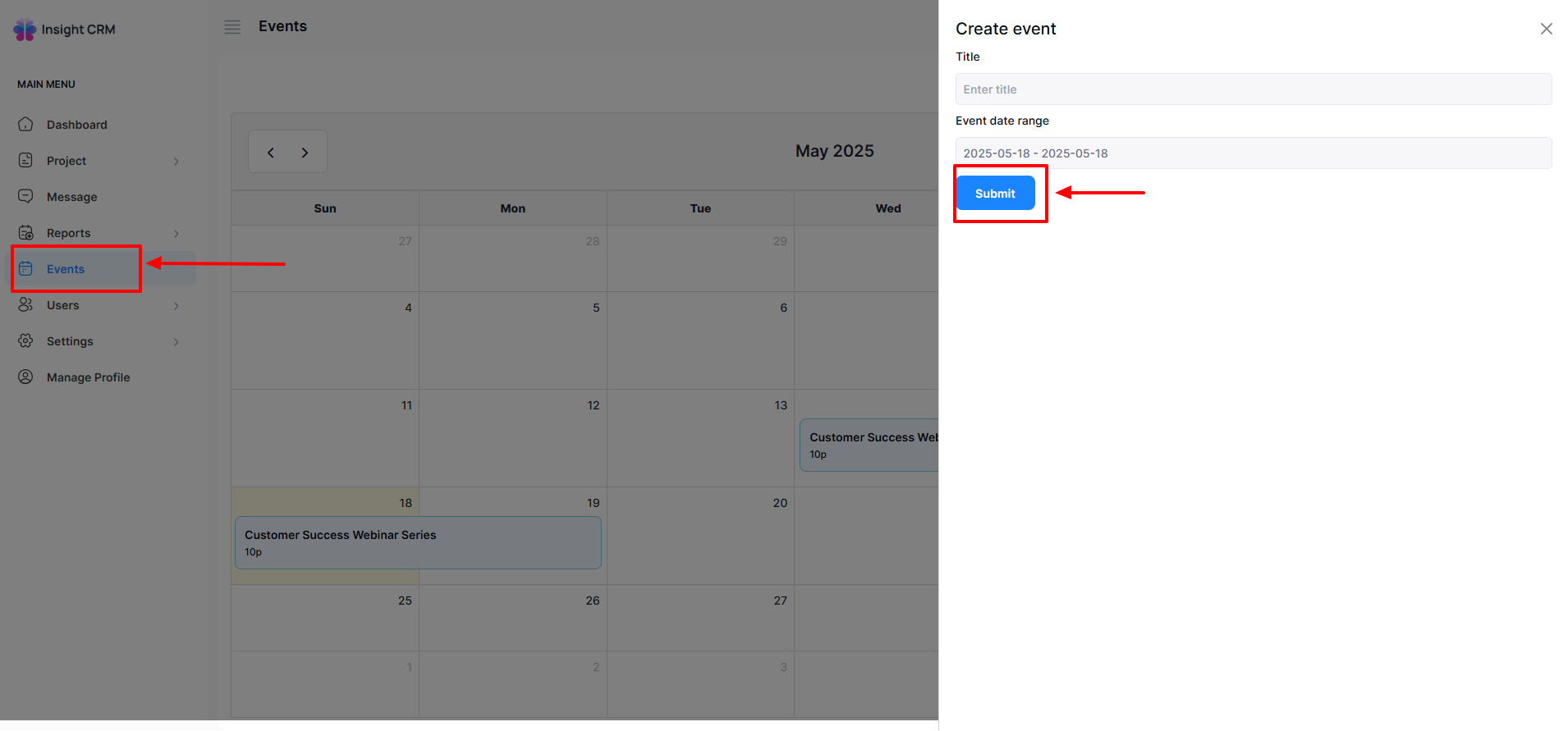Submit the new event form

pyautogui.click(x=995, y=194)
